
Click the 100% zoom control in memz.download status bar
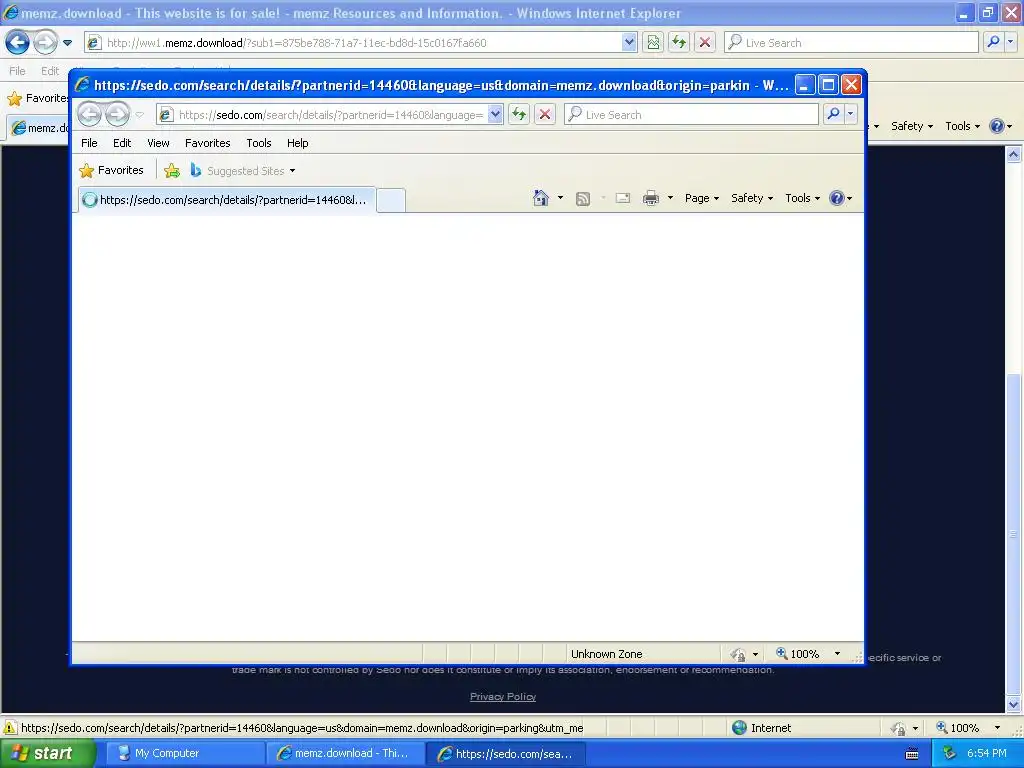coord(957,728)
